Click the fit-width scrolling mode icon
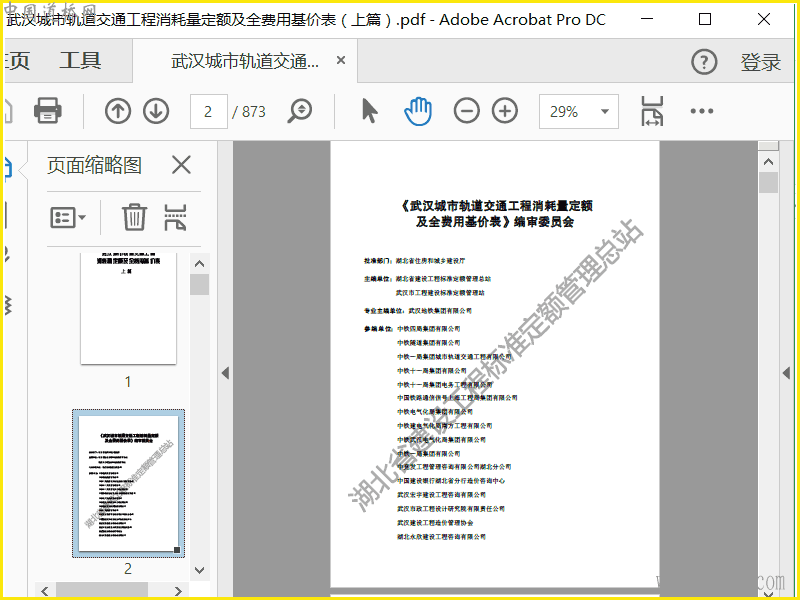The width and height of the screenshot is (800, 600). coord(652,111)
